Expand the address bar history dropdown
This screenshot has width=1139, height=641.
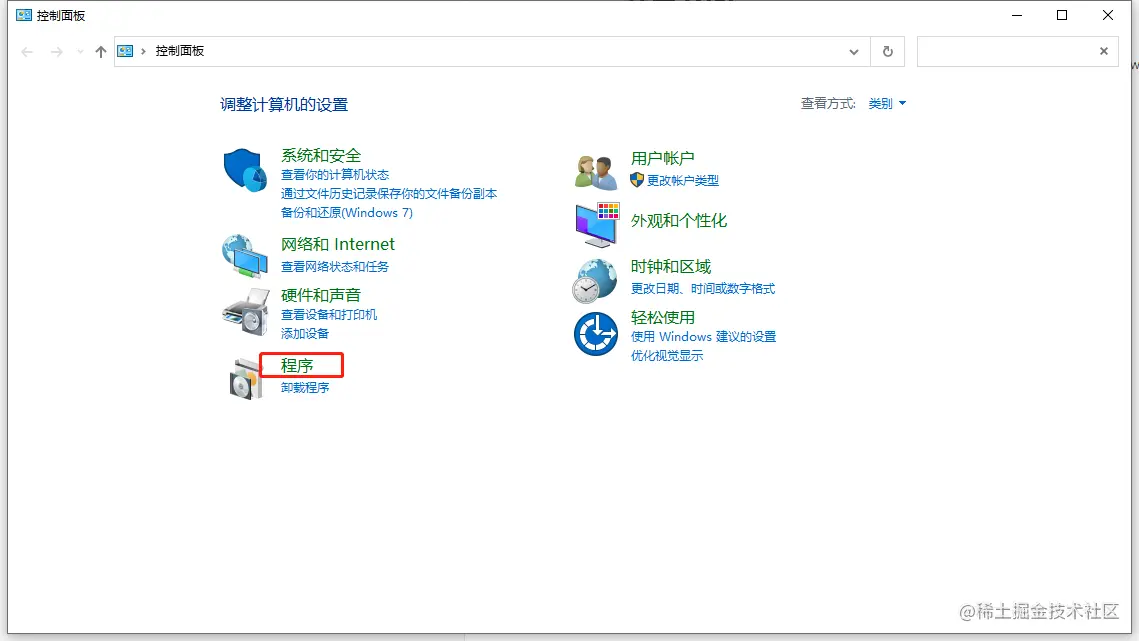pyautogui.click(x=854, y=52)
